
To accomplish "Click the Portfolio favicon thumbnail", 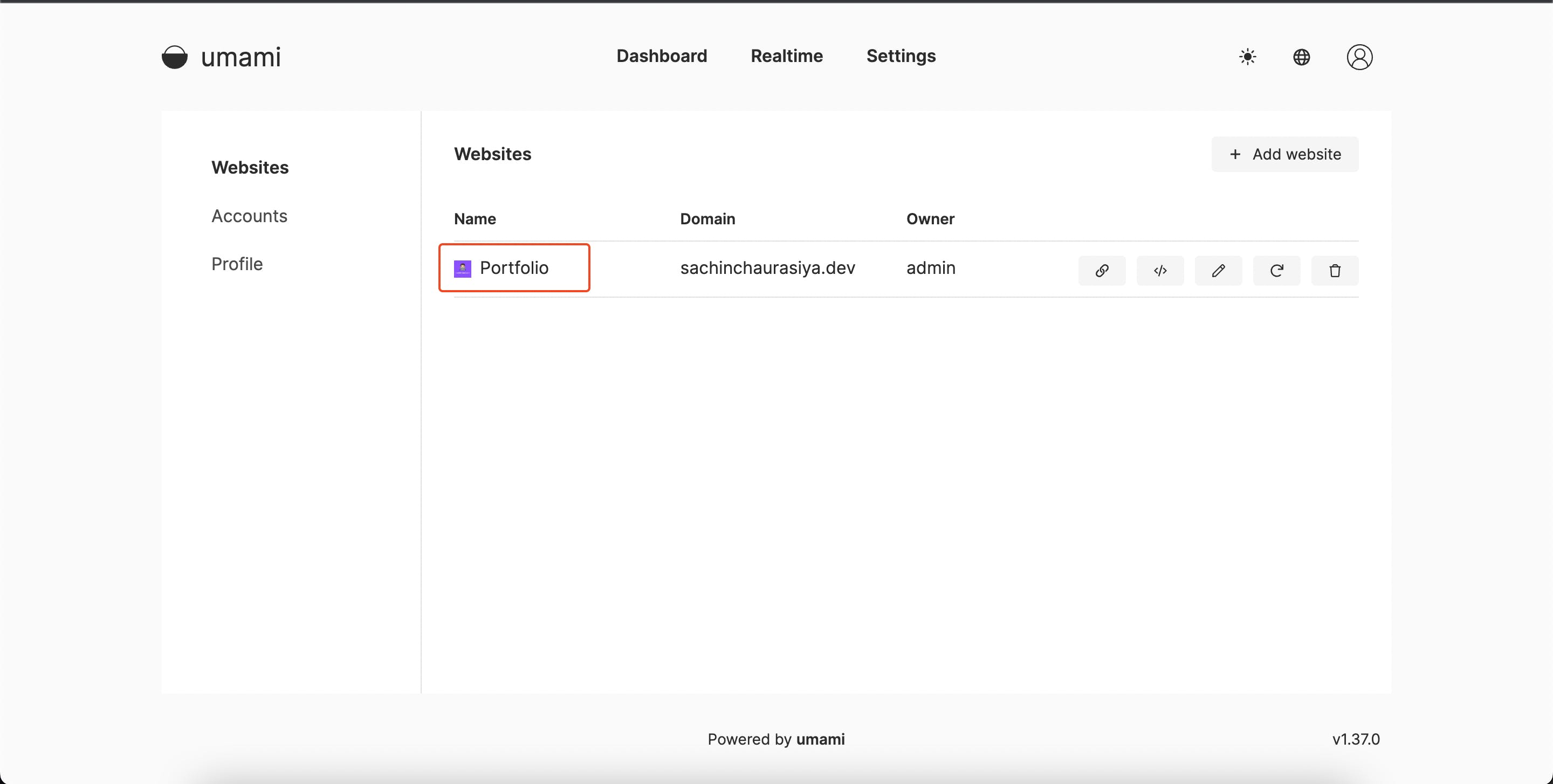I will pyautogui.click(x=463, y=269).
